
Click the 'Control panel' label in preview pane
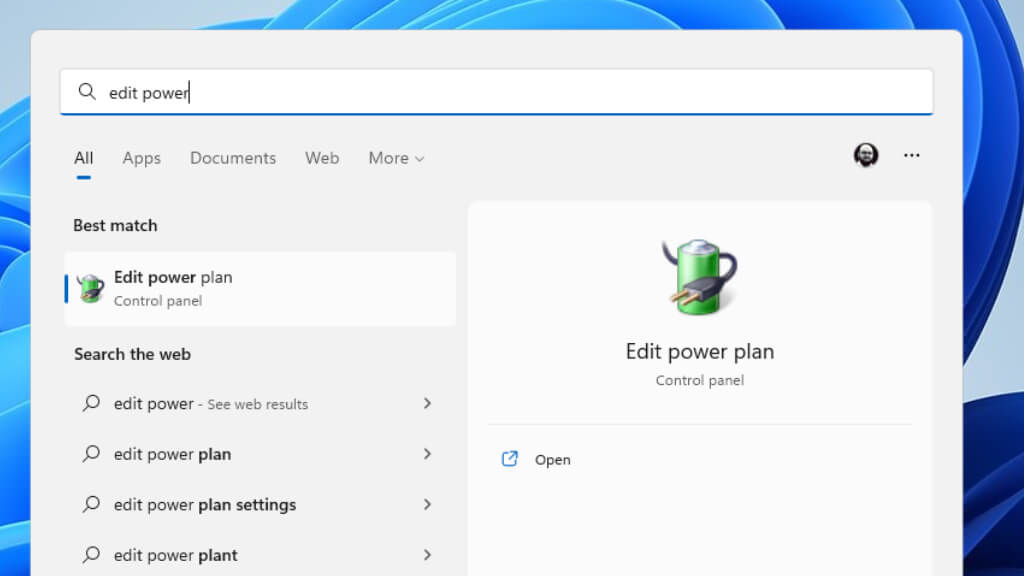pyautogui.click(x=699, y=380)
